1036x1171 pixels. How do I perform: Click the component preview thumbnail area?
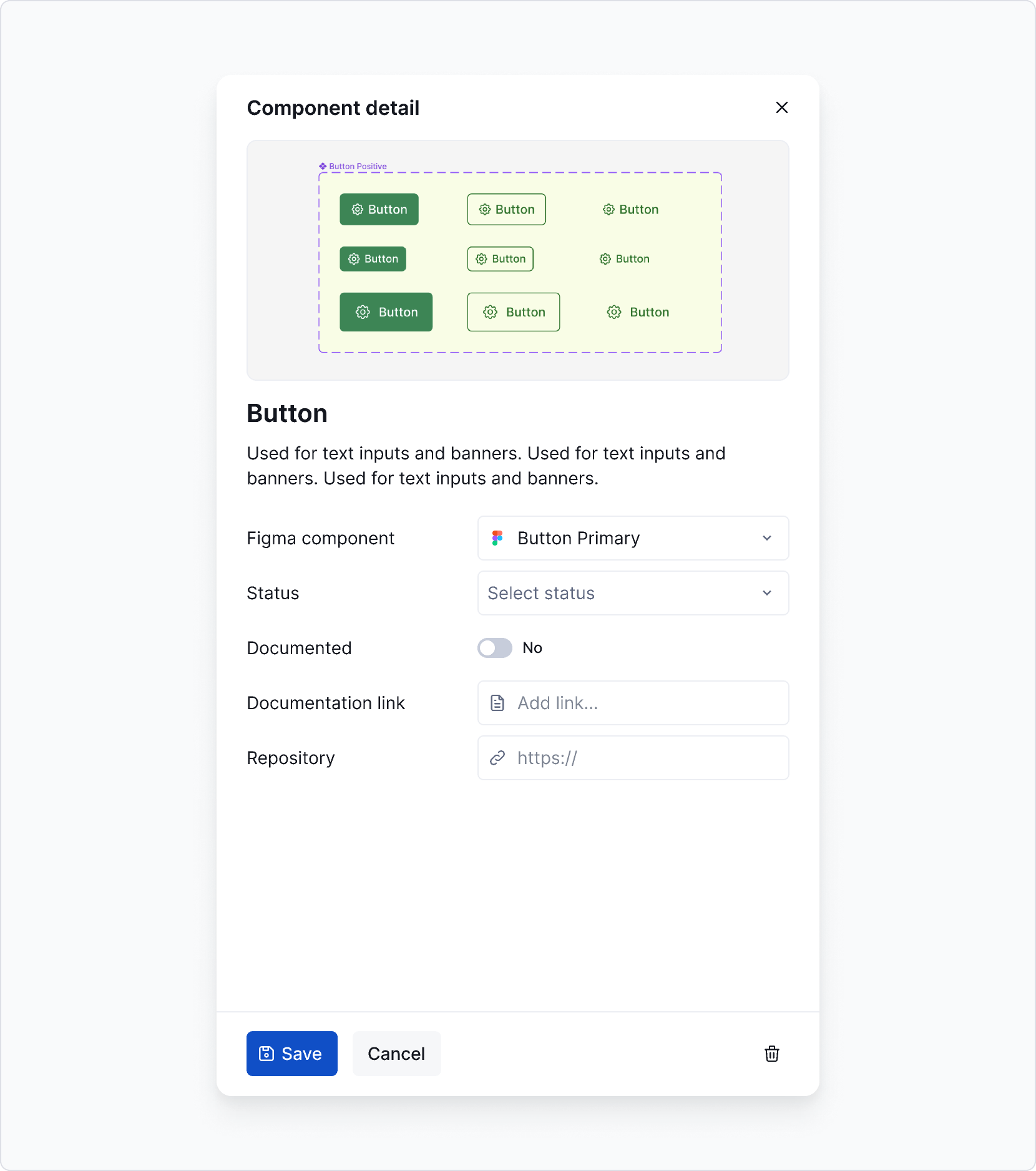coord(517,260)
